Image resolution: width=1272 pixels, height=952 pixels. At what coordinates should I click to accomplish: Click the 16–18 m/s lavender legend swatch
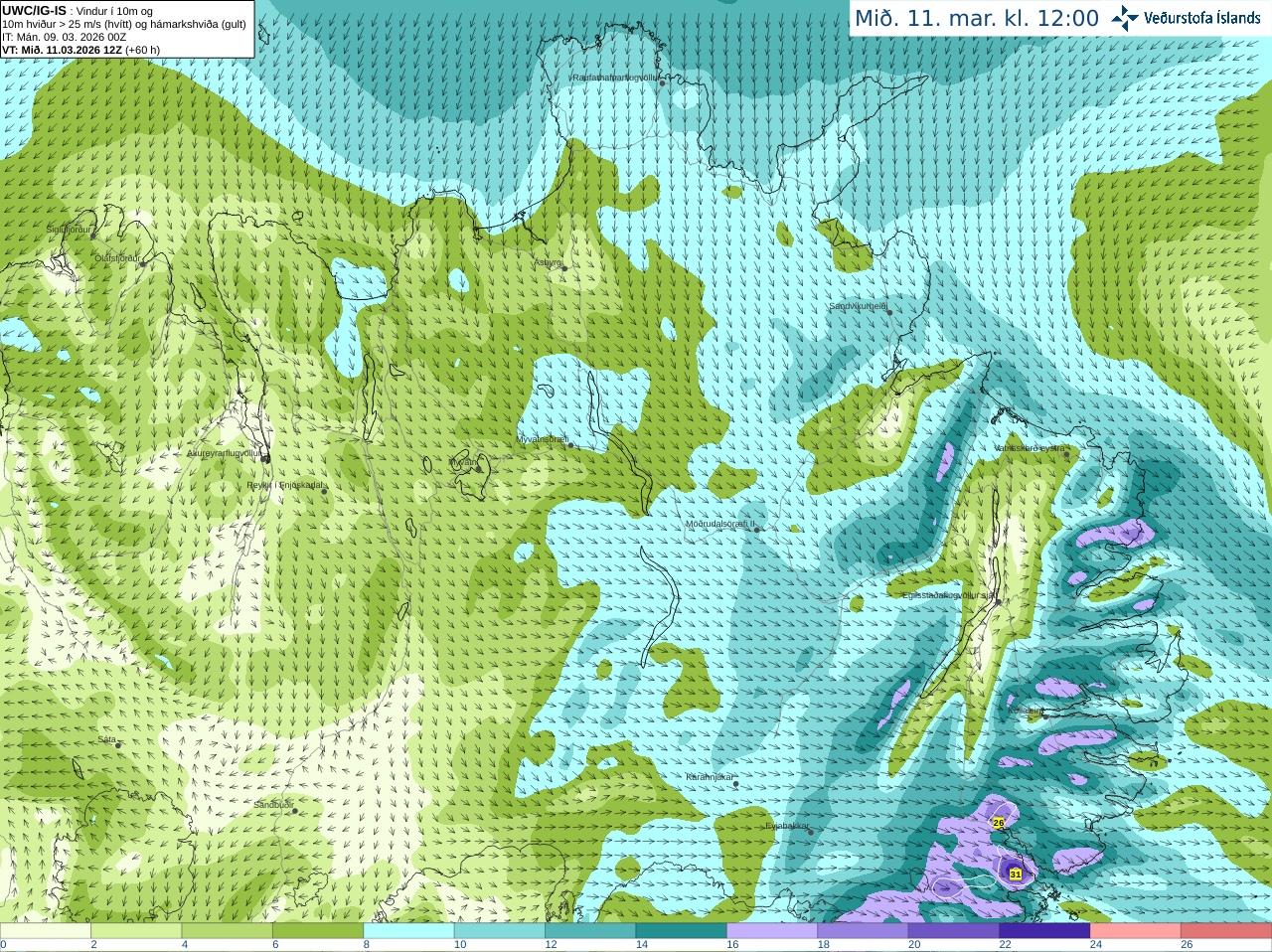coord(772,931)
